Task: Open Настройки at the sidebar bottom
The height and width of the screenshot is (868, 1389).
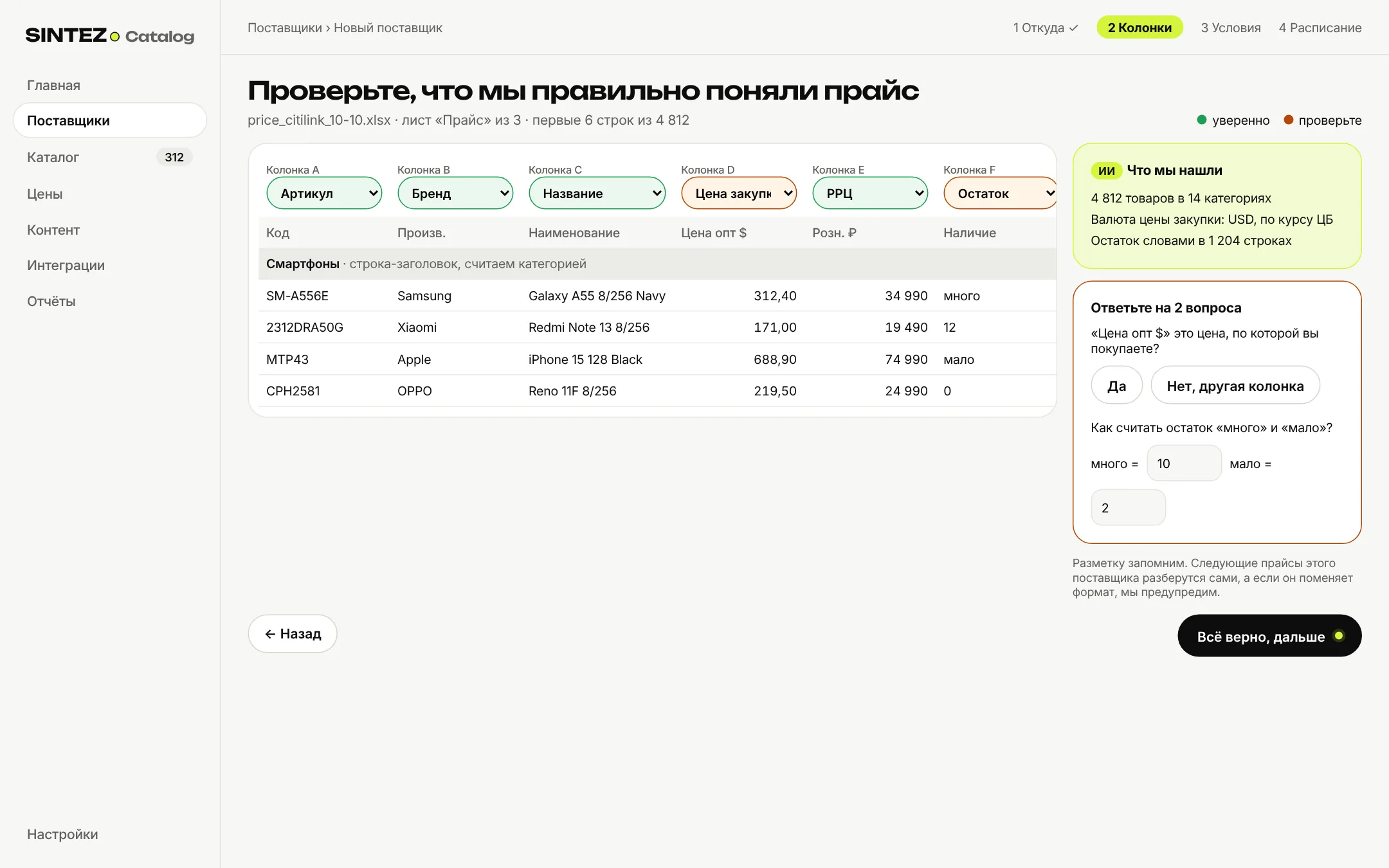Action: coord(62,834)
